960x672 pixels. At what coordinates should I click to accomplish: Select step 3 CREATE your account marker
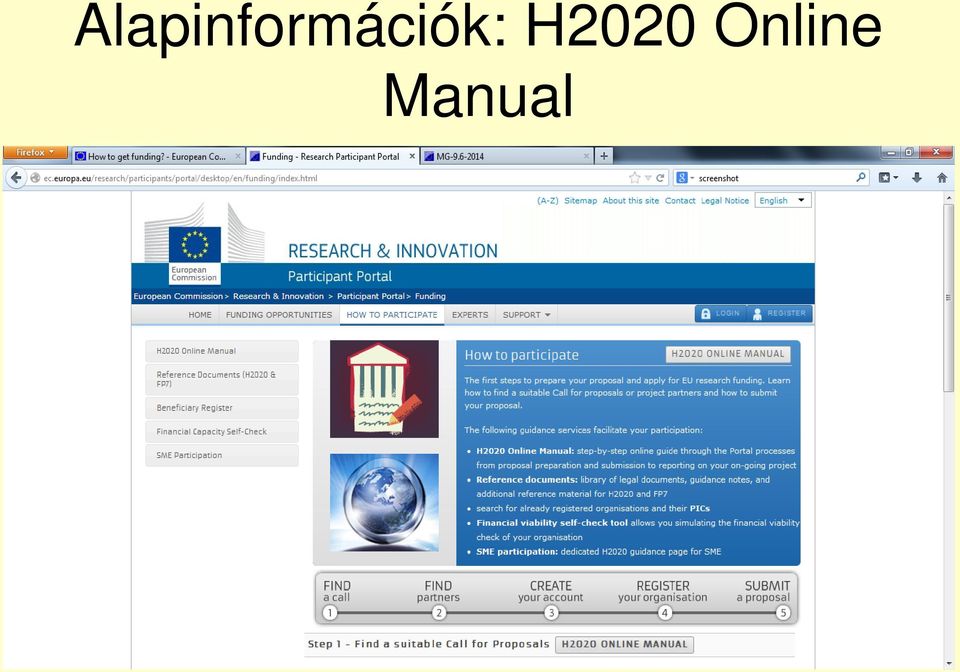click(x=551, y=613)
